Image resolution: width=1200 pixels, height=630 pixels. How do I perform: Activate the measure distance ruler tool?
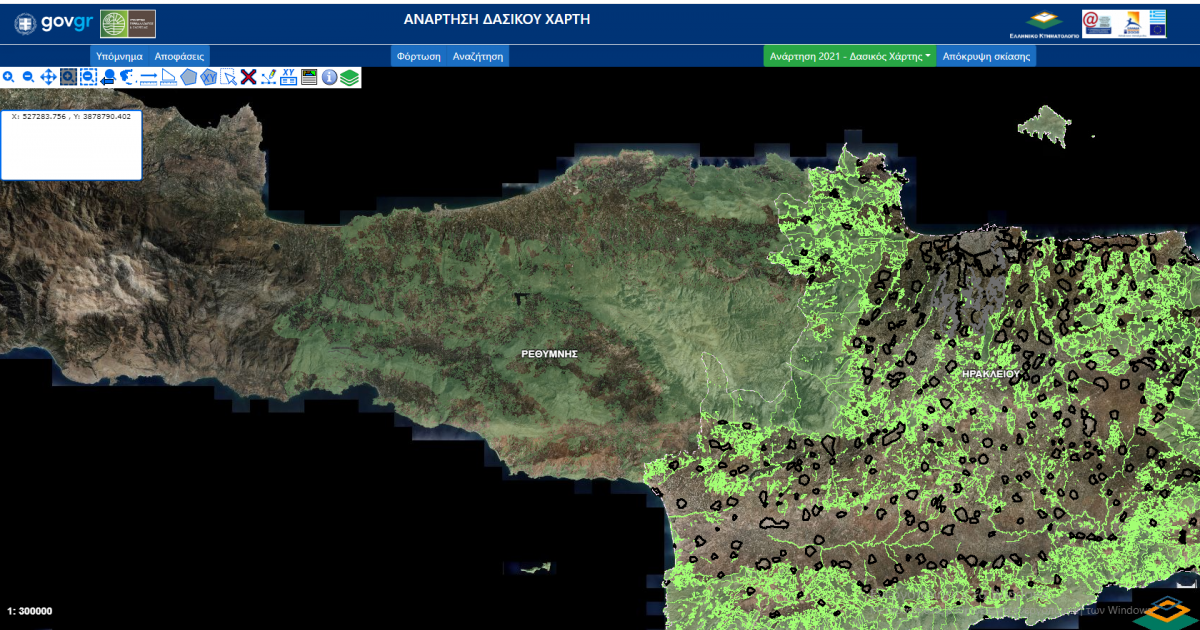click(x=148, y=77)
